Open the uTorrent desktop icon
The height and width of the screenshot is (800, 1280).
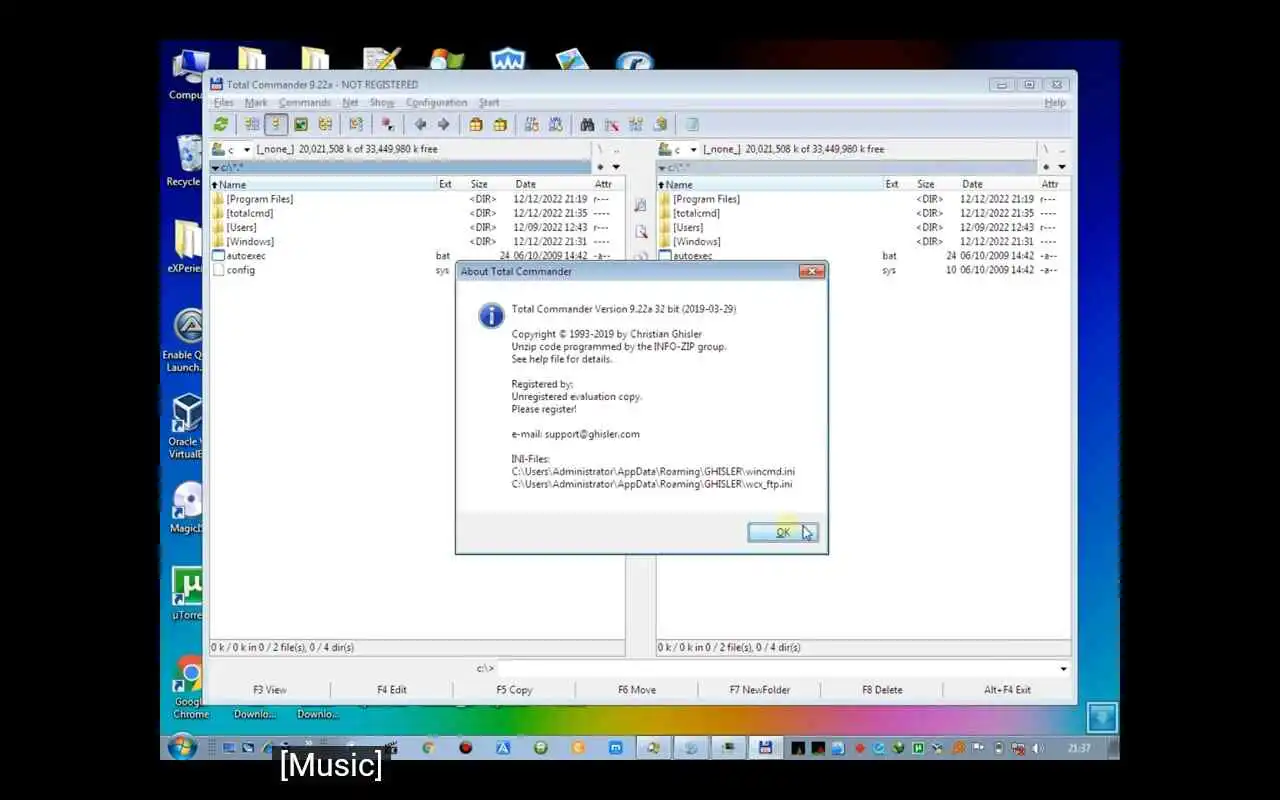(x=186, y=594)
